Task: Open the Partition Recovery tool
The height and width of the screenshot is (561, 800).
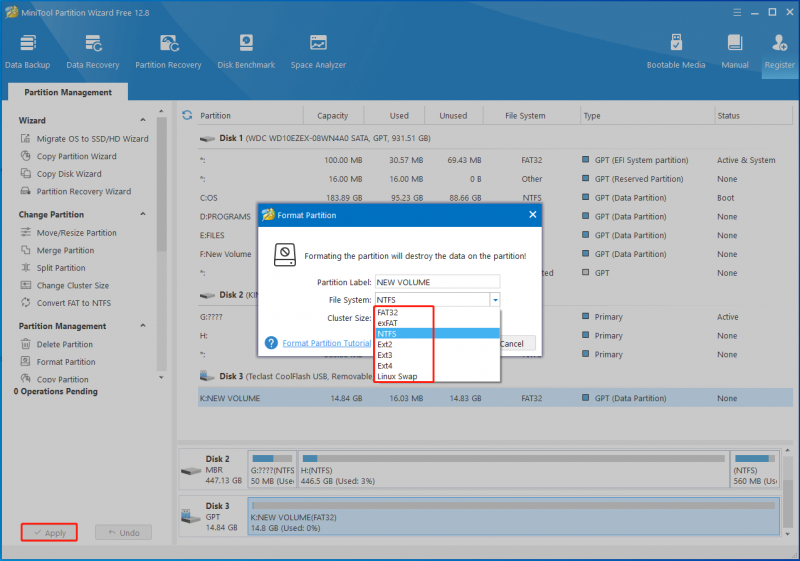Action: click(168, 52)
